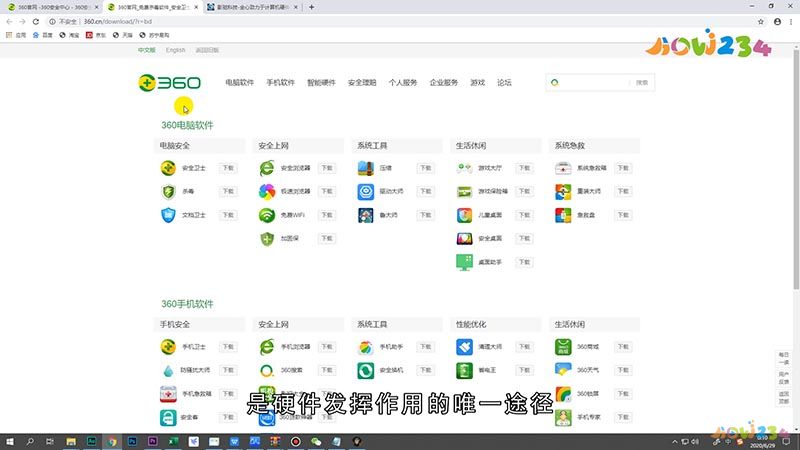Screen dimensions: 800x450
Task: Click the 桌面助手 green monitor icon
Action: coord(464,262)
